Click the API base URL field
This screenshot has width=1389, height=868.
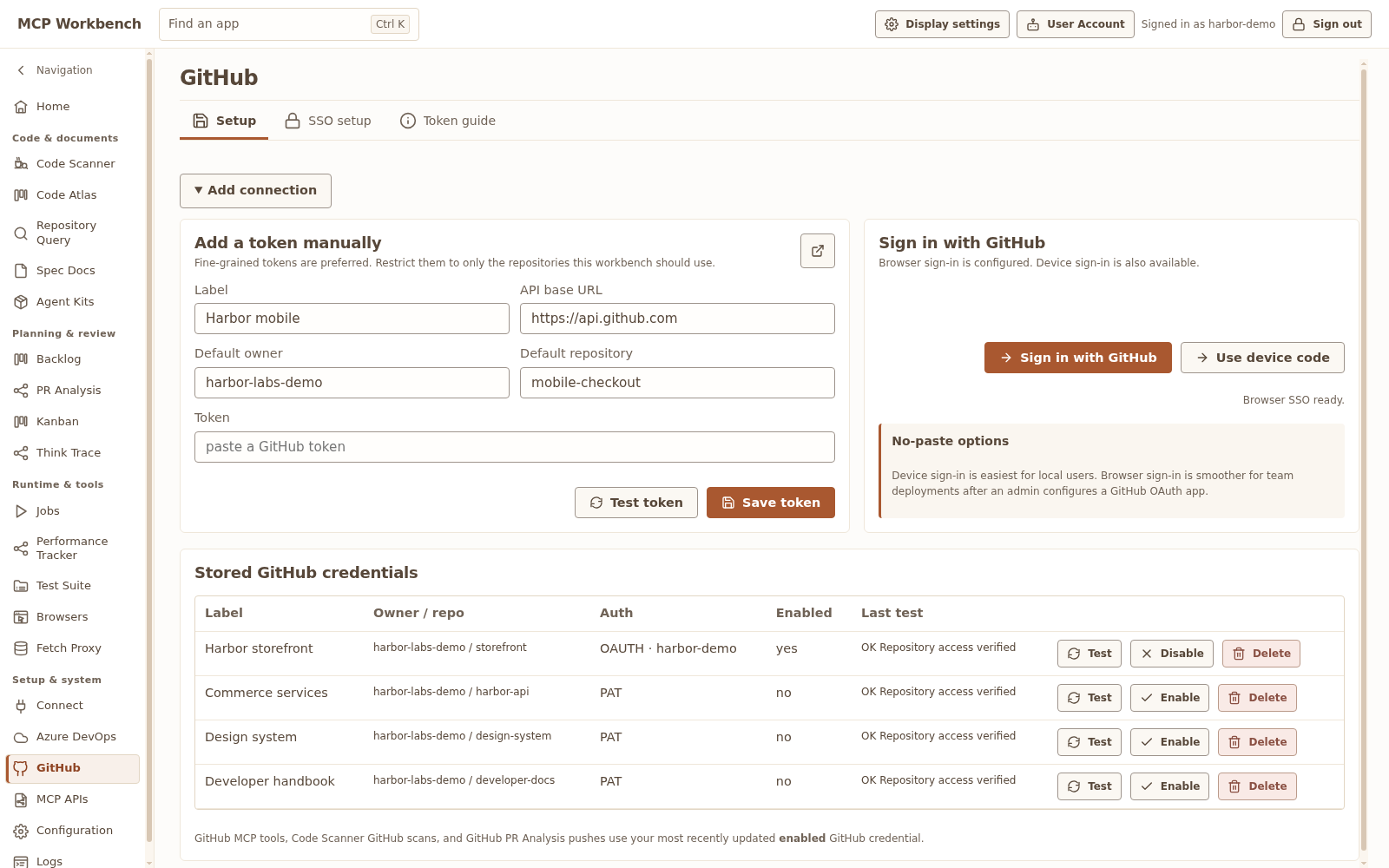(x=677, y=319)
